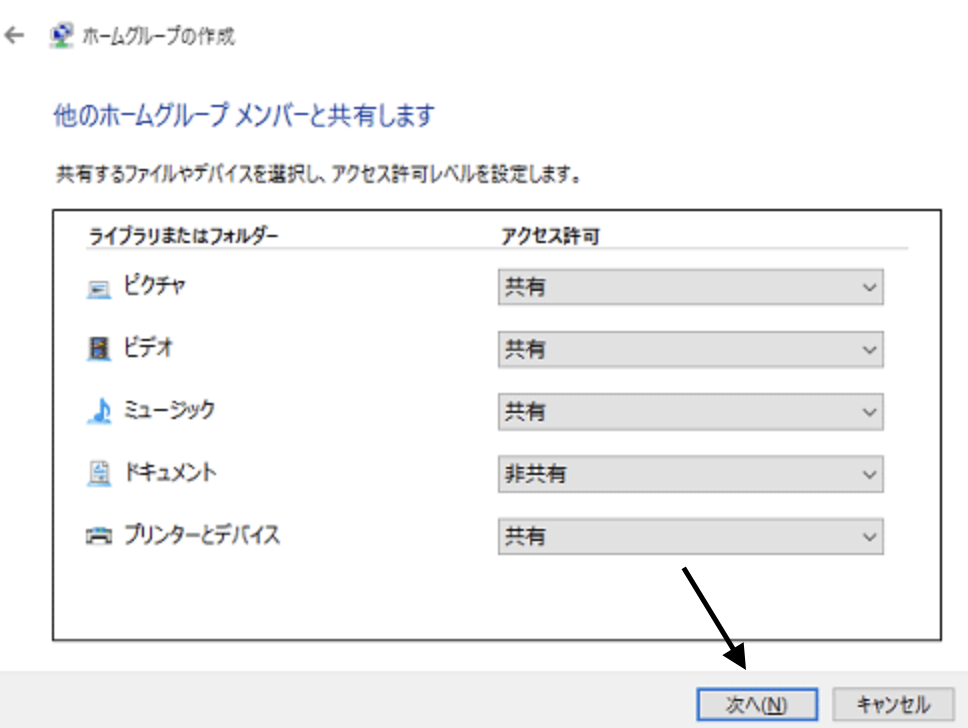Click the HomeGroup icon beside the window title
The image size is (968, 728).
click(x=62, y=36)
